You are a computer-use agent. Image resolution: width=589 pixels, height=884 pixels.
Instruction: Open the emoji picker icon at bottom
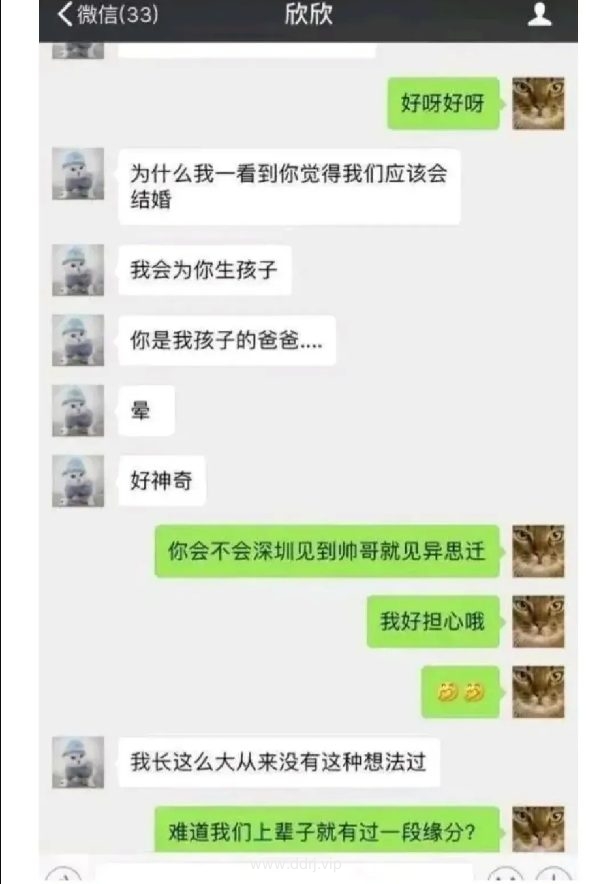coord(506,876)
